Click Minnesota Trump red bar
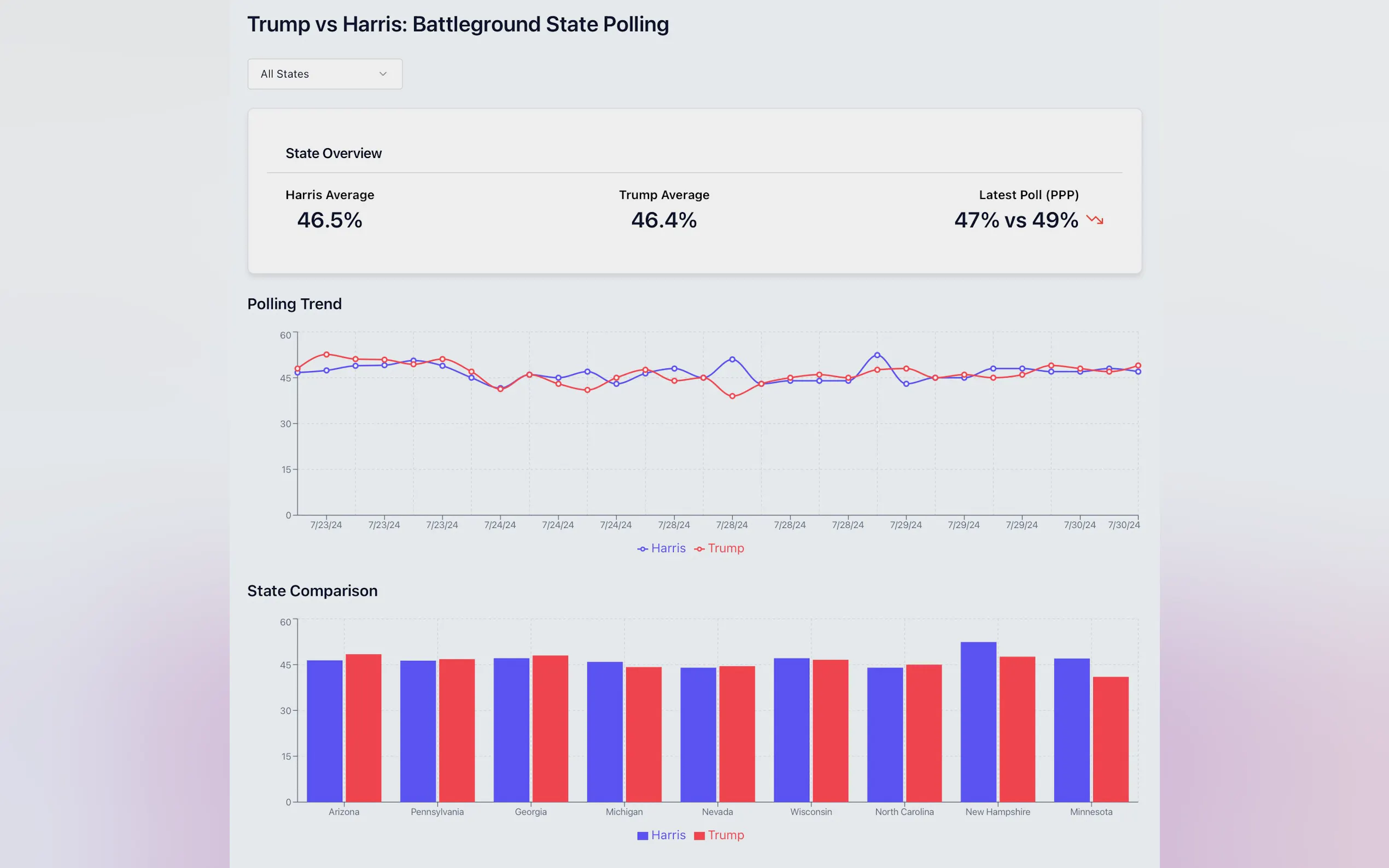The width and height of the screenshot is (1389, 868). (x=1111, y=740)
